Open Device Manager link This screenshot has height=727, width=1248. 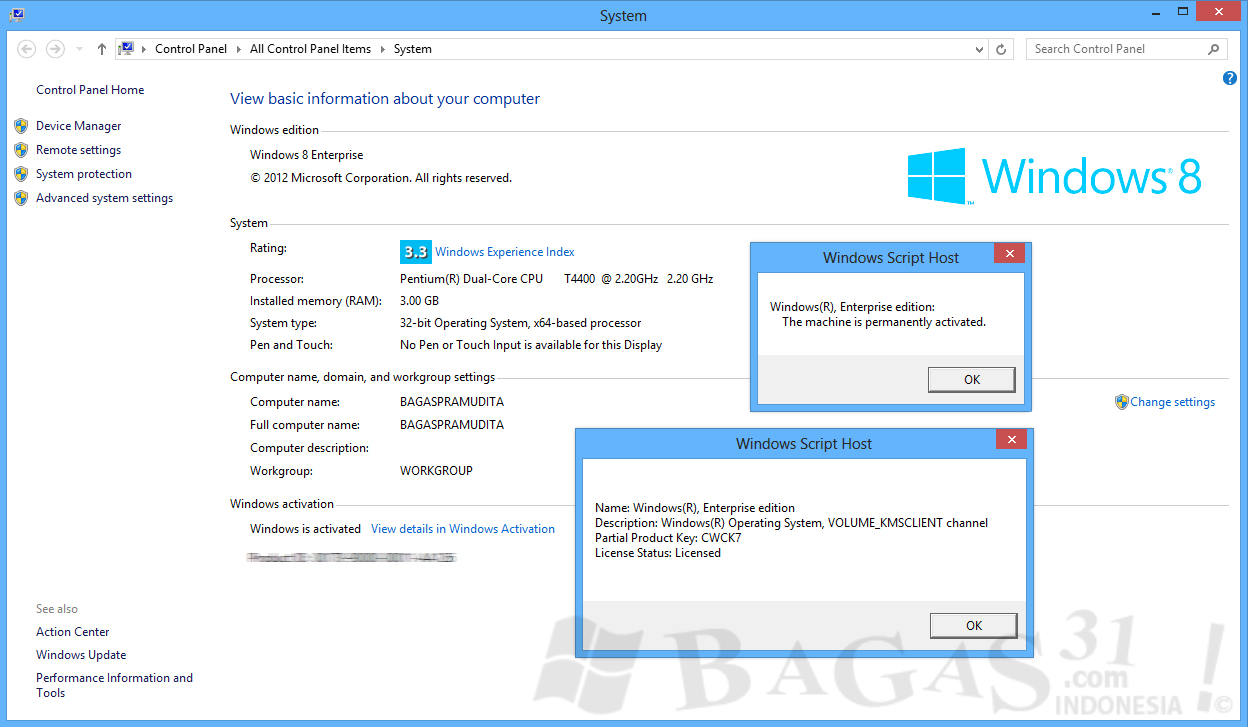pyautogui.click(x=79, y=126)
